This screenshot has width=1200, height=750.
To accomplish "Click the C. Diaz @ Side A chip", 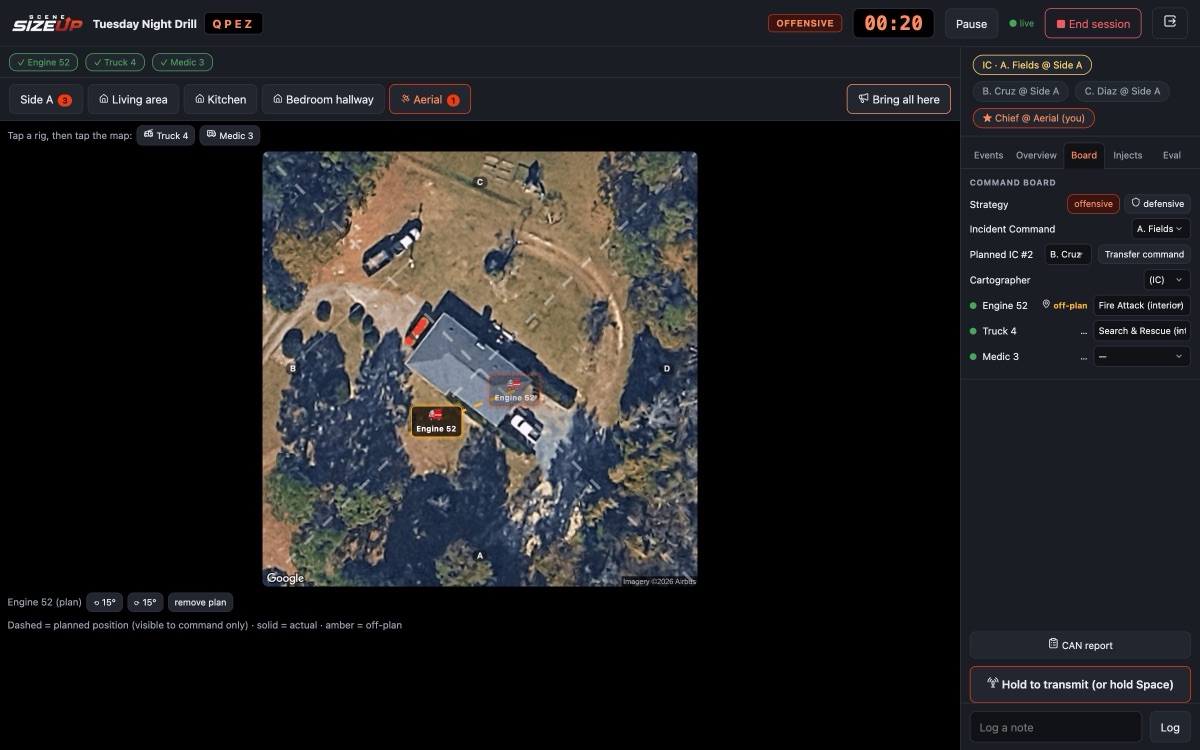I will tap(1122, 91).
